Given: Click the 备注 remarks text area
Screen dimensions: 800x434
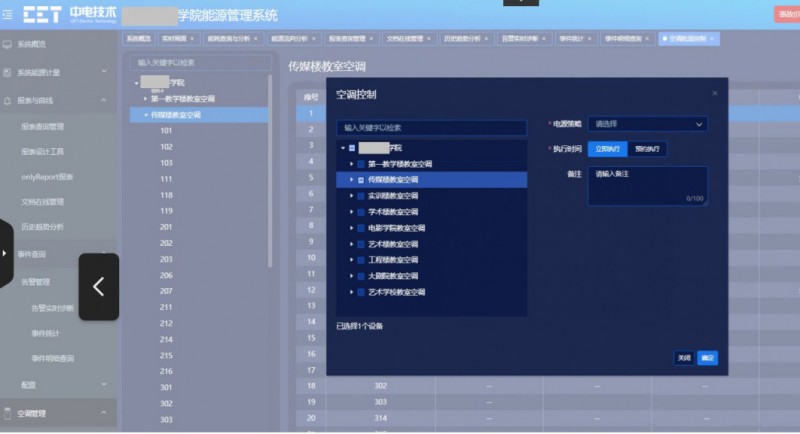Looking at the screenshot, I should click(647, 186).
